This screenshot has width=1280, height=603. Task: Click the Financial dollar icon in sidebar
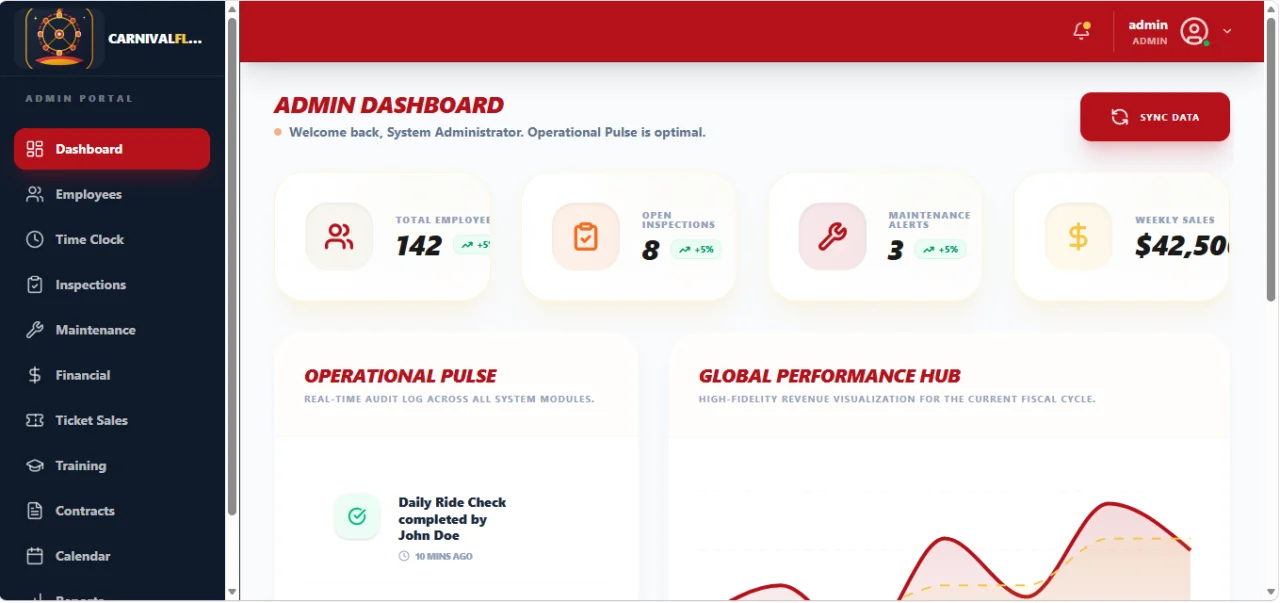coord(35,375)
